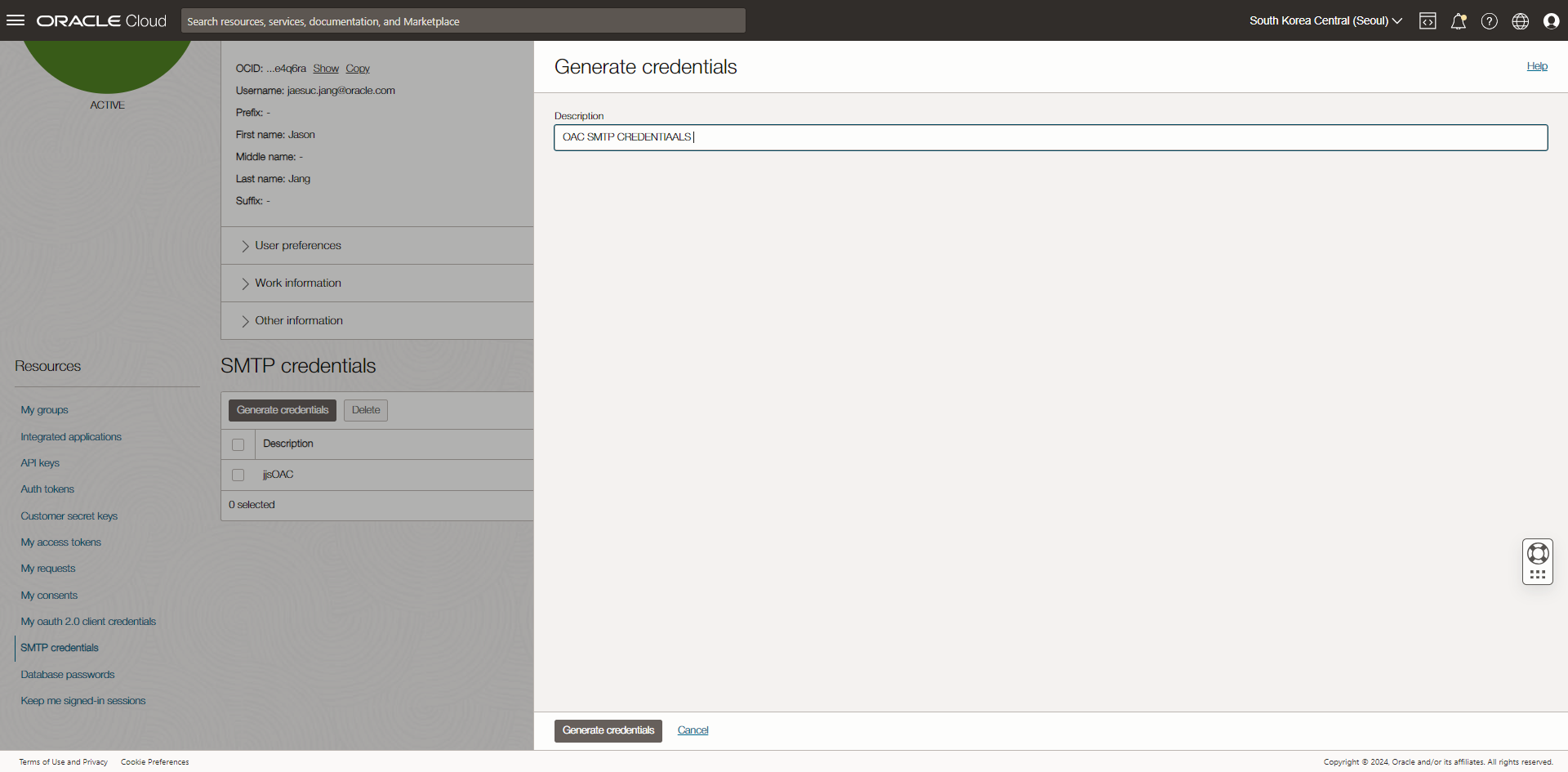Viewport: 1568px width, 772px height.
Task: Open My access tokens resource
Action: click(x=61, y=542)
